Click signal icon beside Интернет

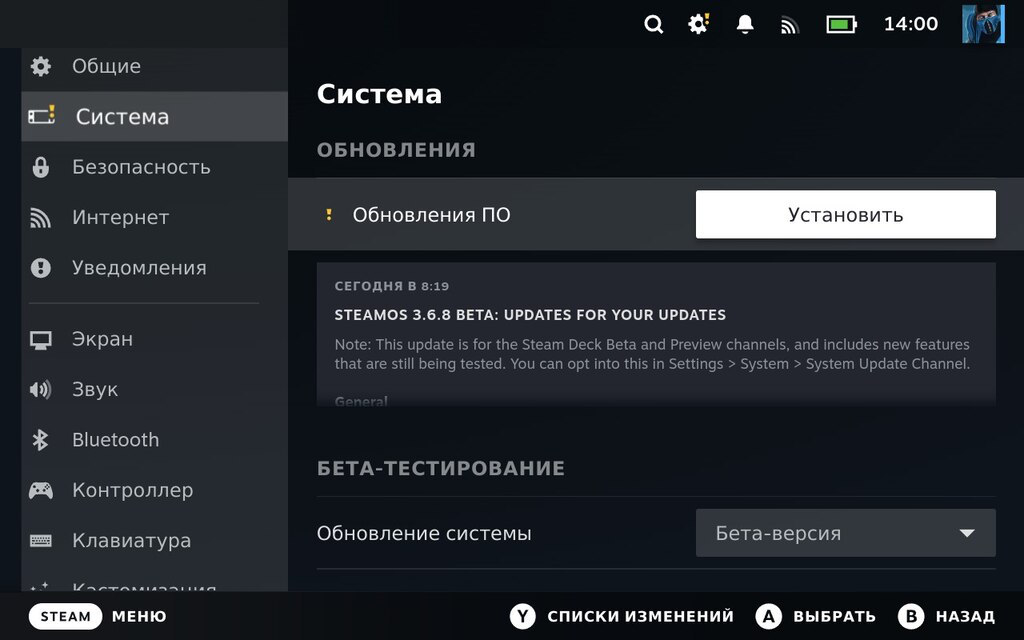40,217
